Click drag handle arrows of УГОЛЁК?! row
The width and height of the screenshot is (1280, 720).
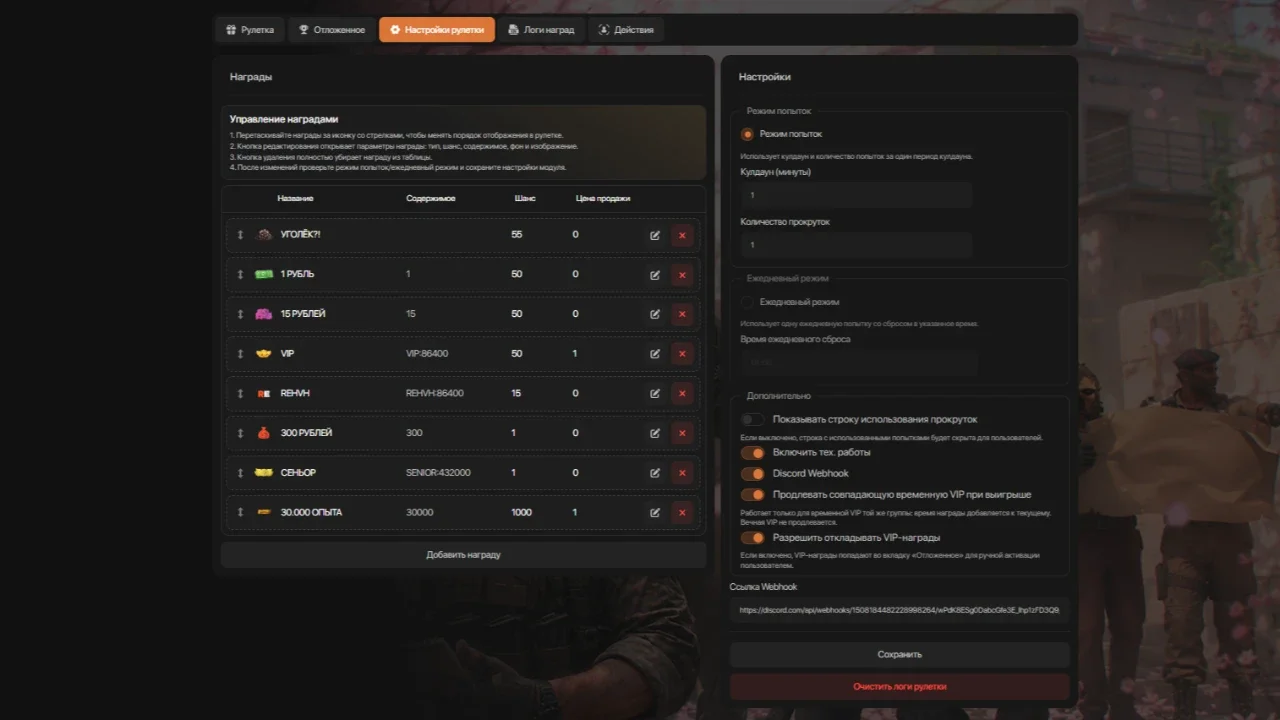click(240, 235)
